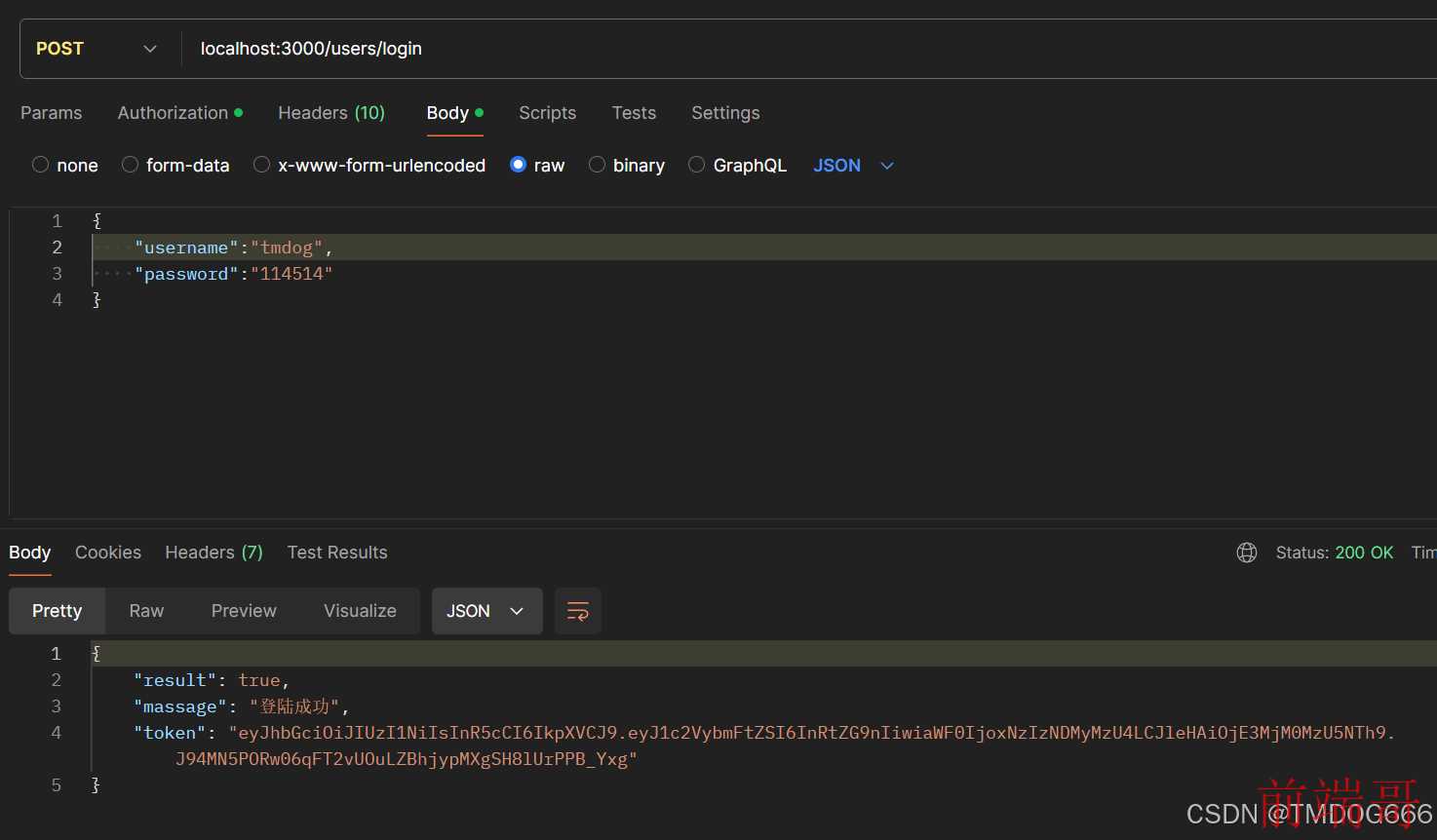This screenshot has height=840, width=1437.
Task: Expand the blue JSON body format dropdown
Action: point(854,166)
